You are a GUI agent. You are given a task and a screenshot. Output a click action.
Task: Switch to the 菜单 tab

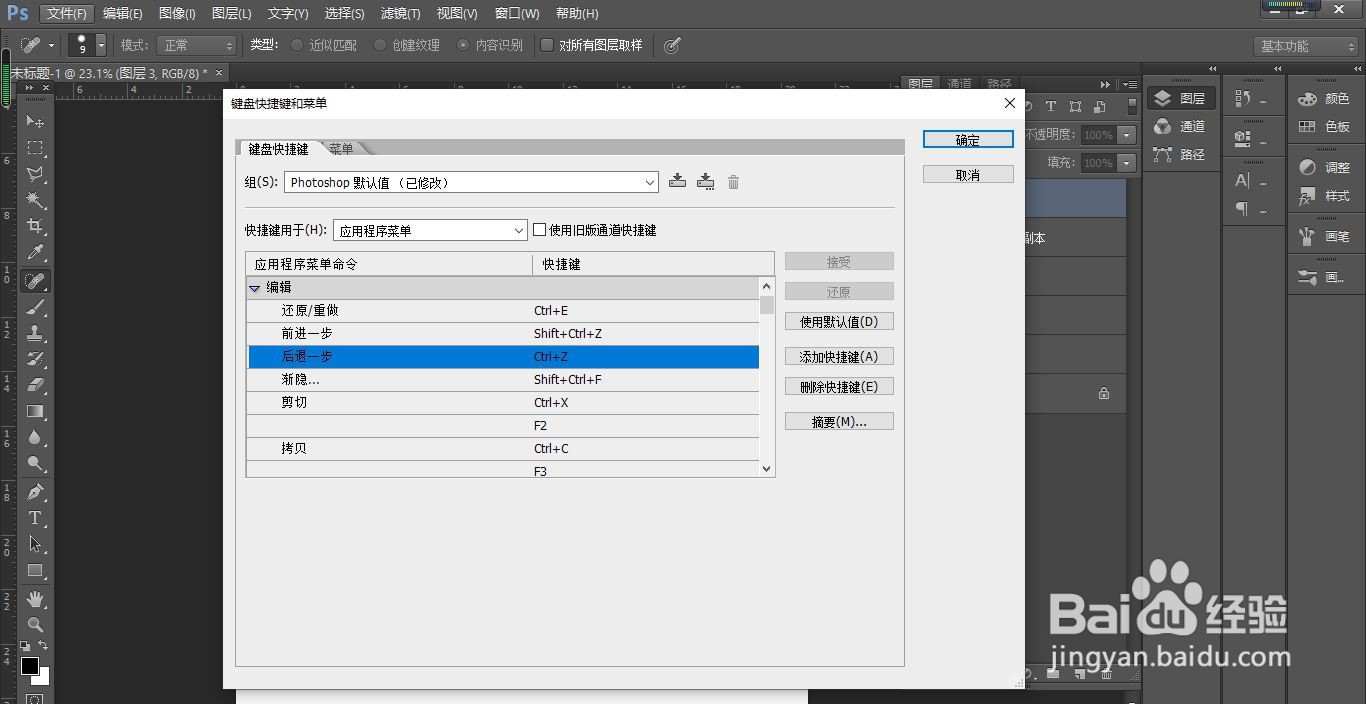coord(341,147)
